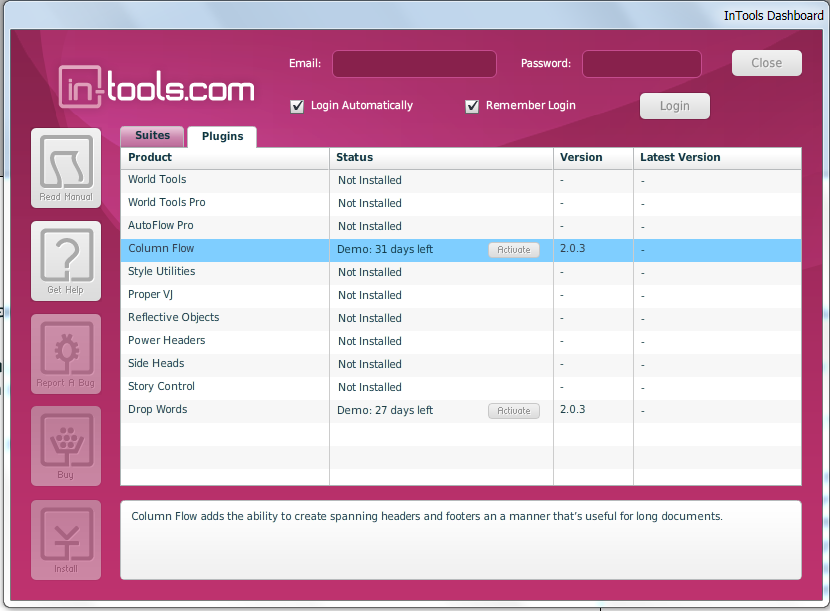
Task: Click Not Installed status for Proper VJ
Action: [370, 295]
